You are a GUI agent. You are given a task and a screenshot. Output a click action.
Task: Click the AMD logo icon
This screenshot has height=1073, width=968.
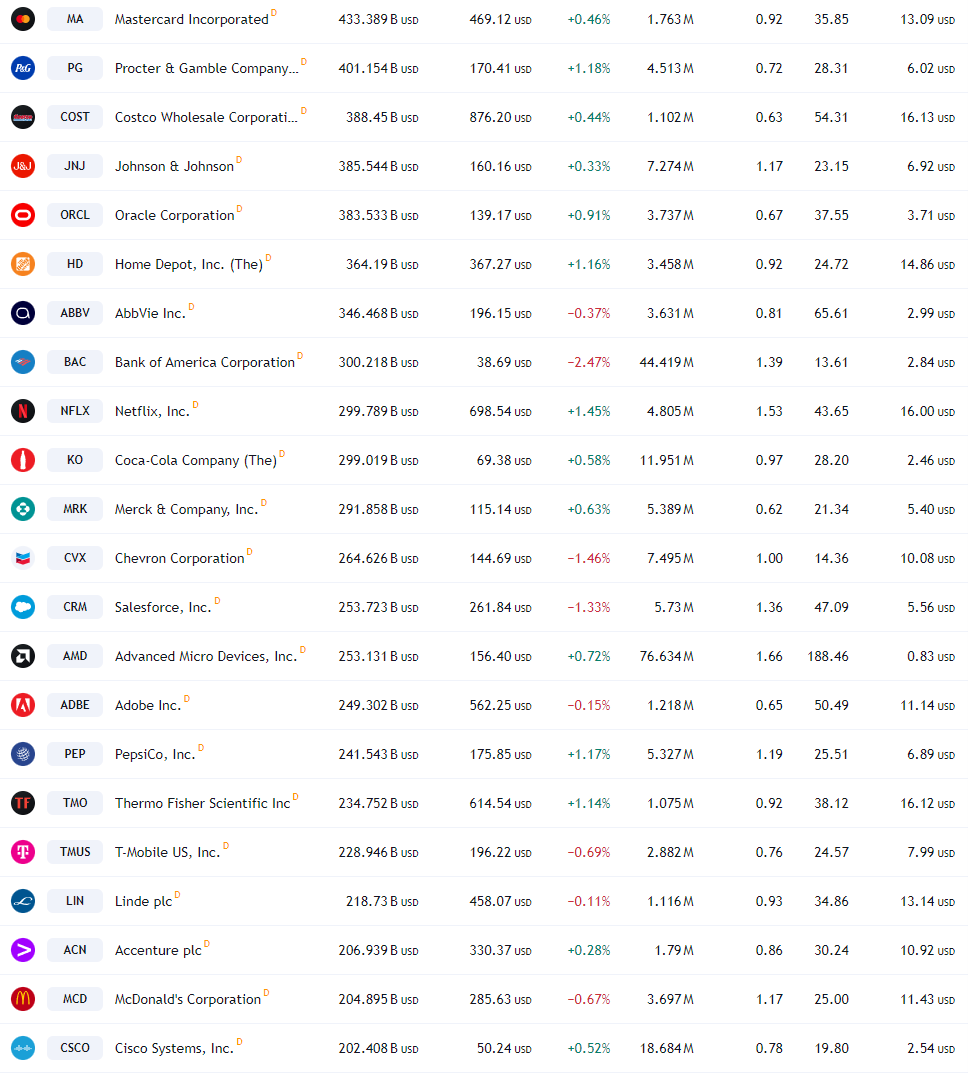click(23, 656)
